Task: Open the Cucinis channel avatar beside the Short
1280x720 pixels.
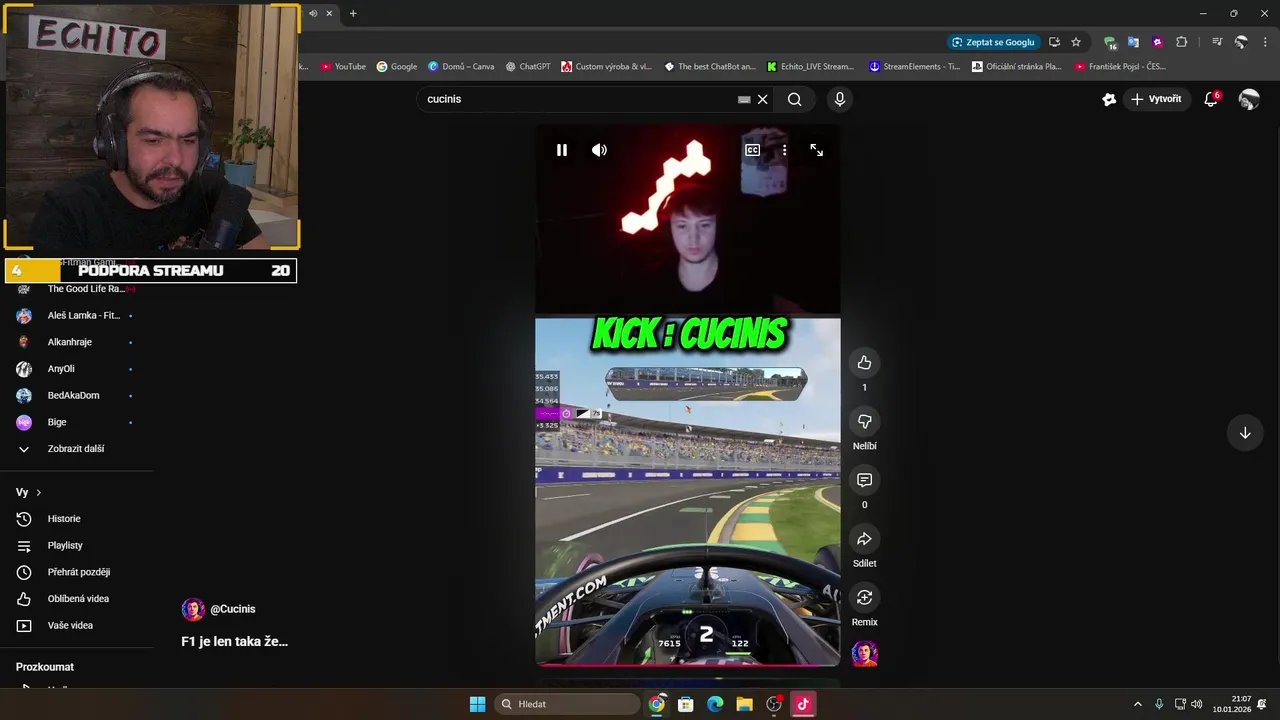Action: tap(865, 654)
